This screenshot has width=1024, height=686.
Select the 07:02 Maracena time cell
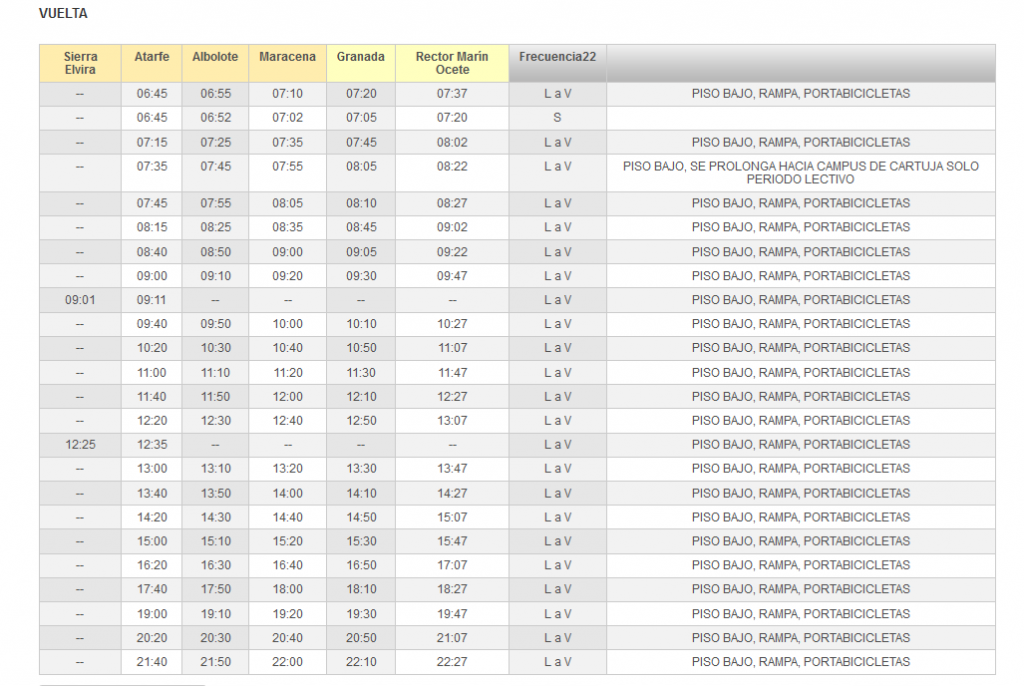tap(287, 118)
